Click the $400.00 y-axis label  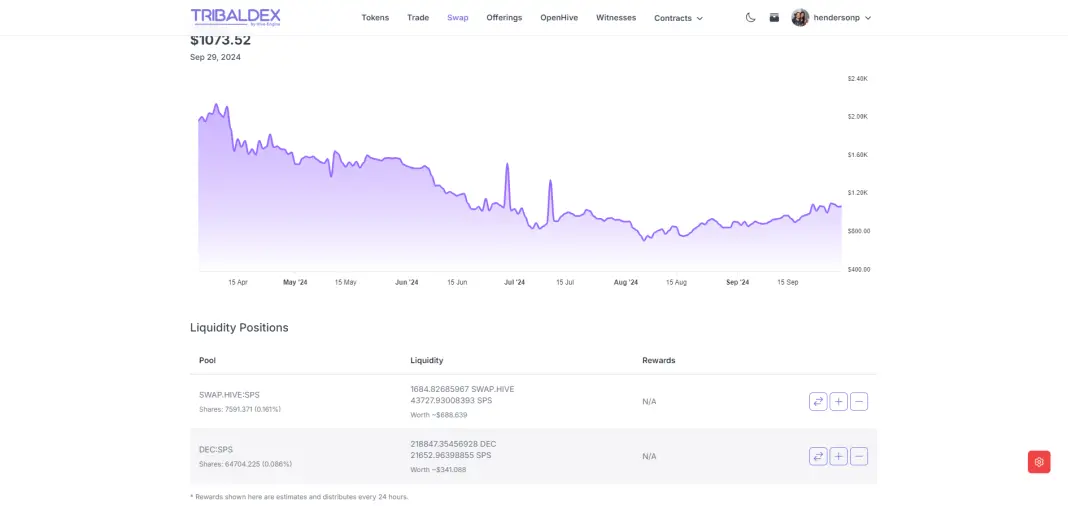coord(859,270)
